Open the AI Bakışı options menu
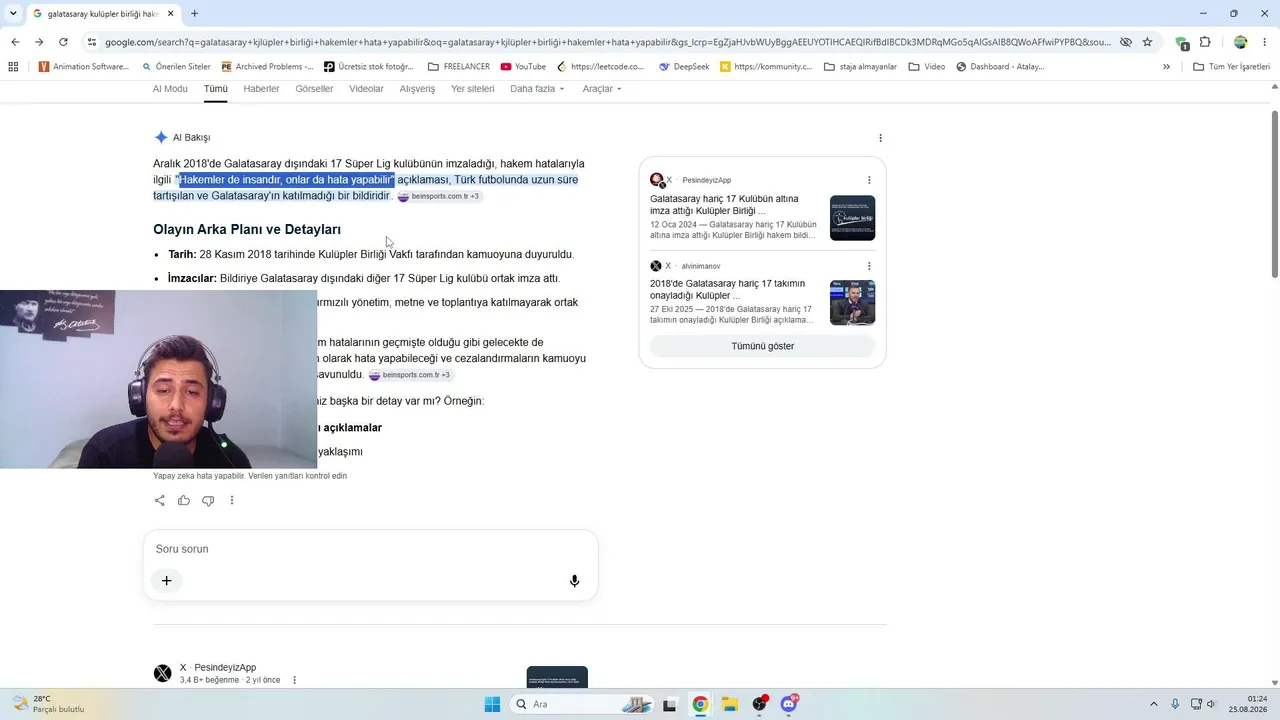This screenshot has width=1280, height=720. click(880, 138)
